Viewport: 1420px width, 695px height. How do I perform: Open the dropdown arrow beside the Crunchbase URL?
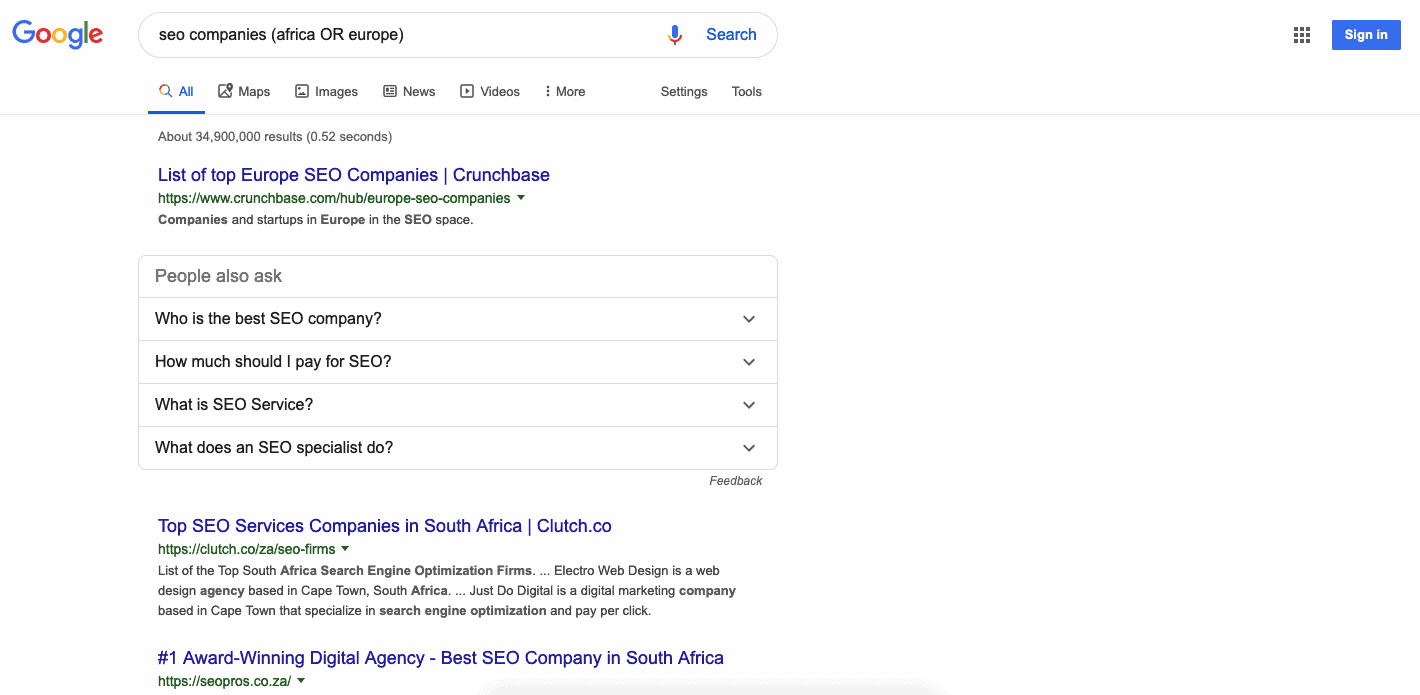click(x=520, y=198)
